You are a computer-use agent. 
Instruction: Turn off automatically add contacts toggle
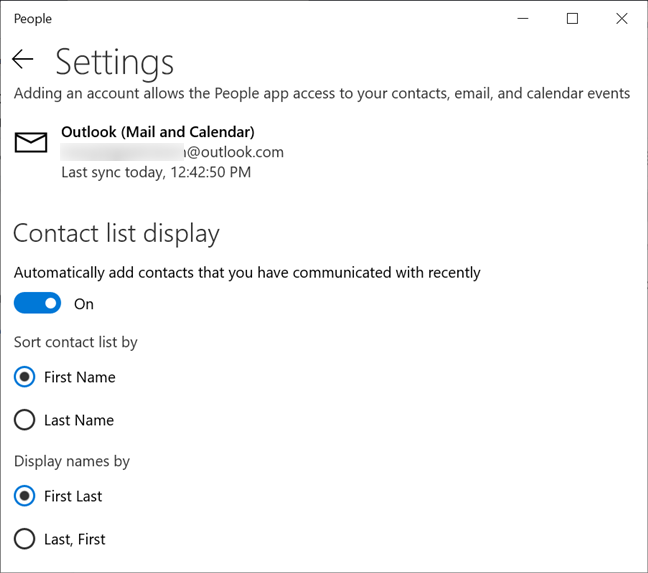(37, 303)
